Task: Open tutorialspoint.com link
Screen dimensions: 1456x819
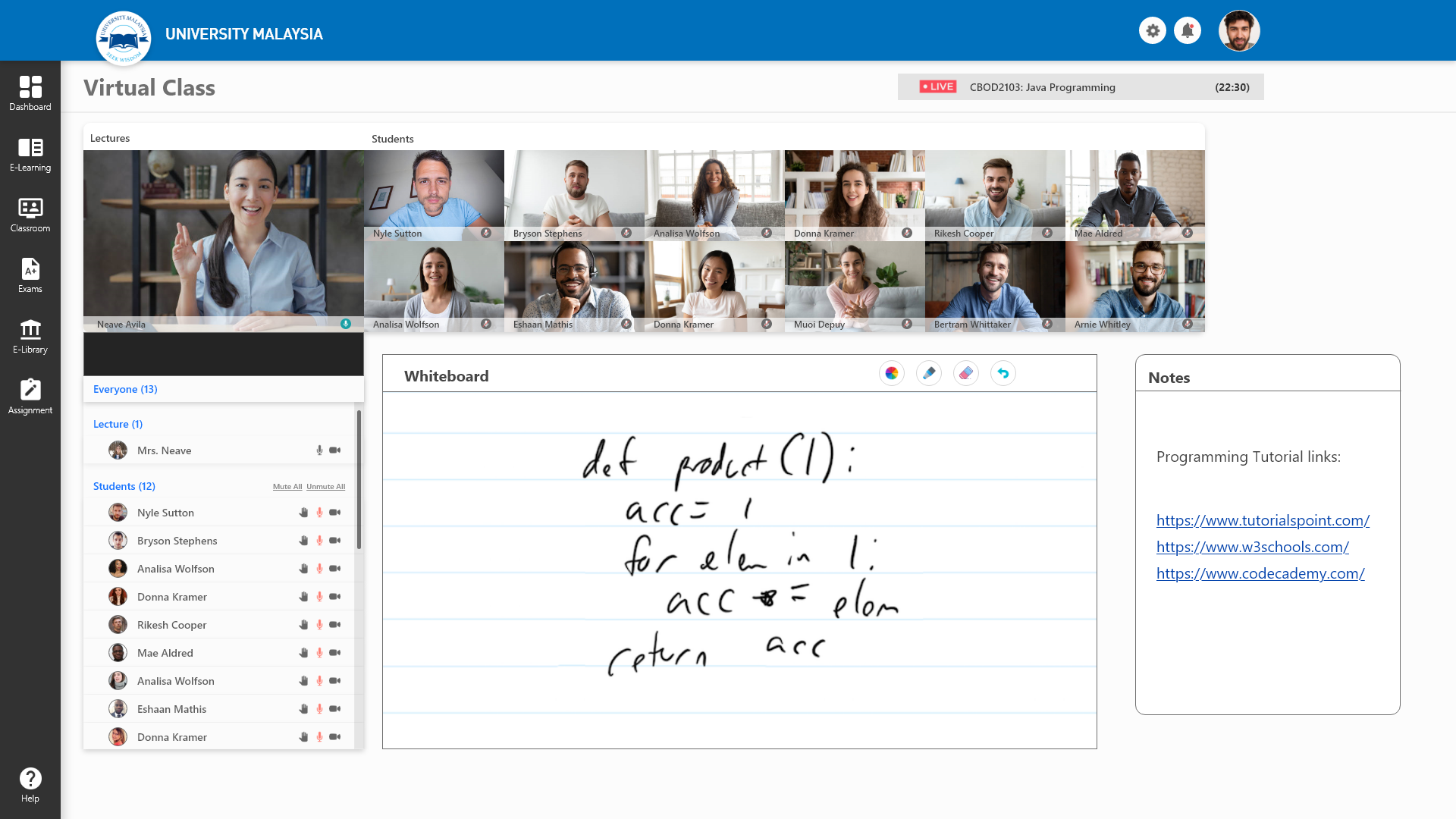Action: [1263, 520]
